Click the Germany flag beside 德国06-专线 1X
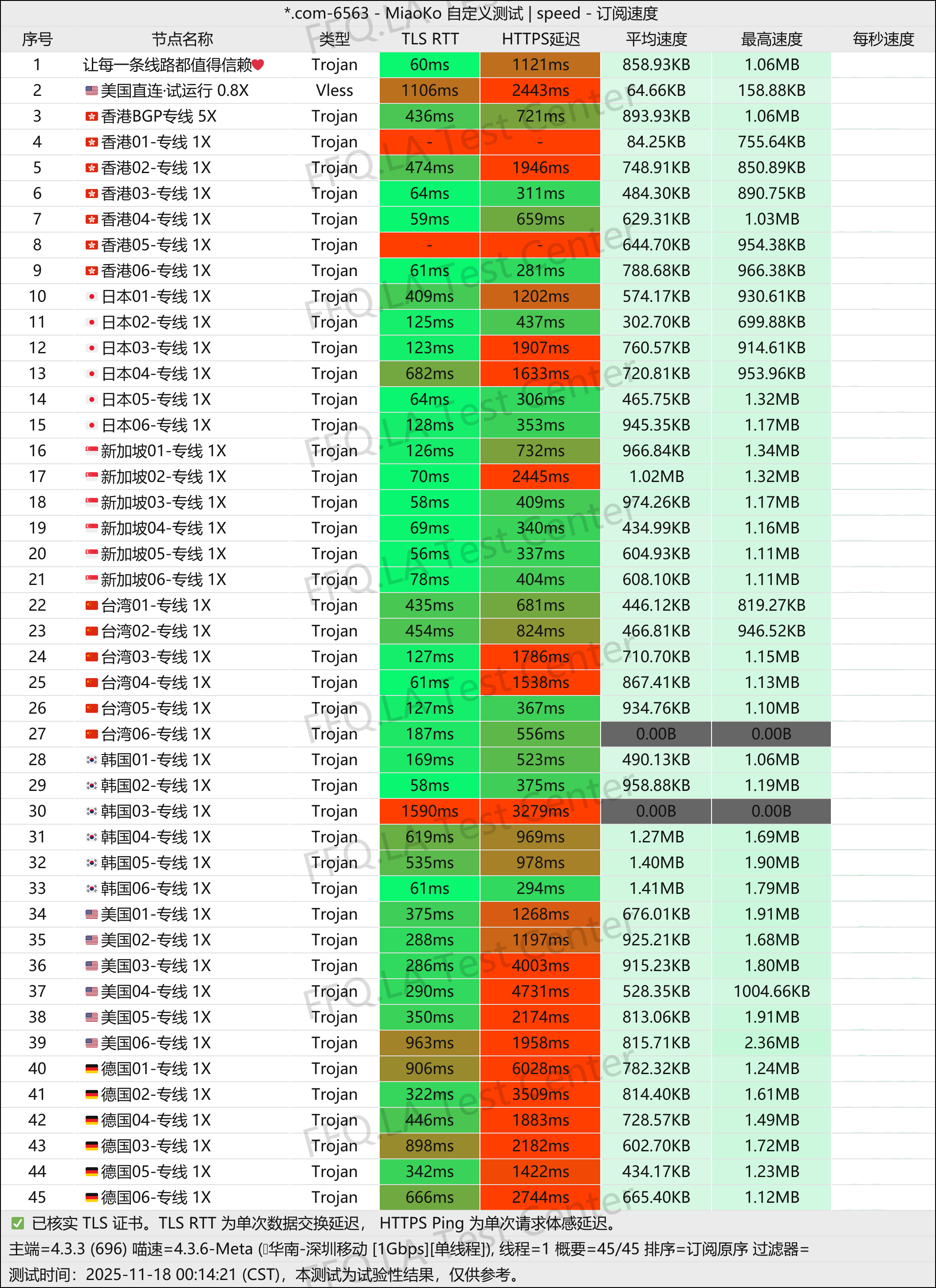This screenshot has width=936, height=1288. pos(91,1198)
